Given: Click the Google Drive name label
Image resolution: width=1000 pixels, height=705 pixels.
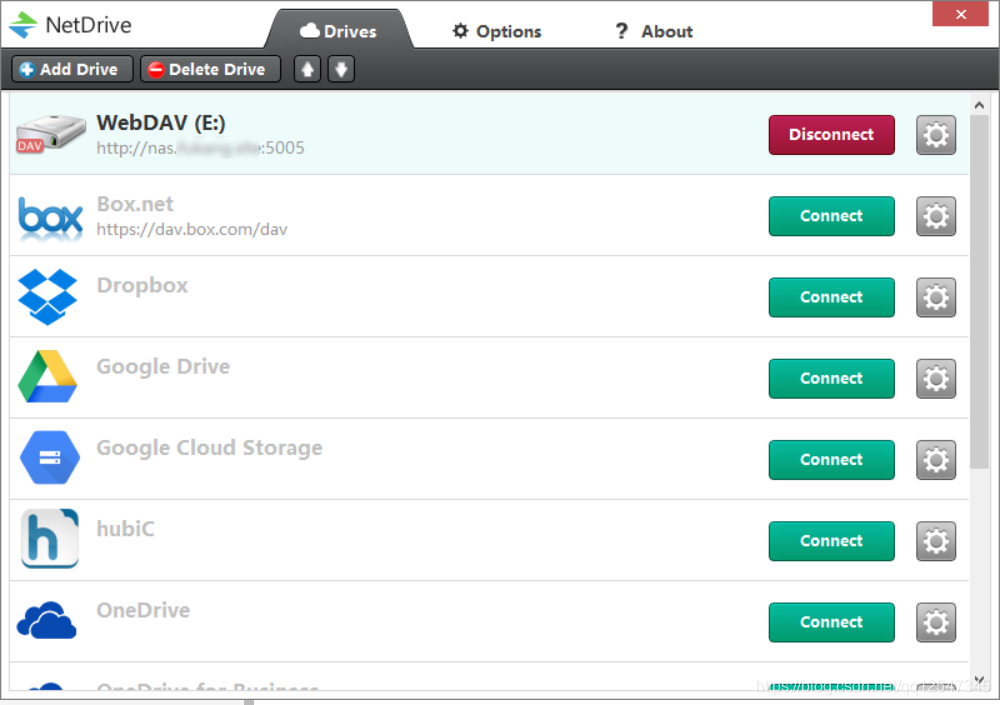Looking at the screenshot, I should tap(163, 366).
